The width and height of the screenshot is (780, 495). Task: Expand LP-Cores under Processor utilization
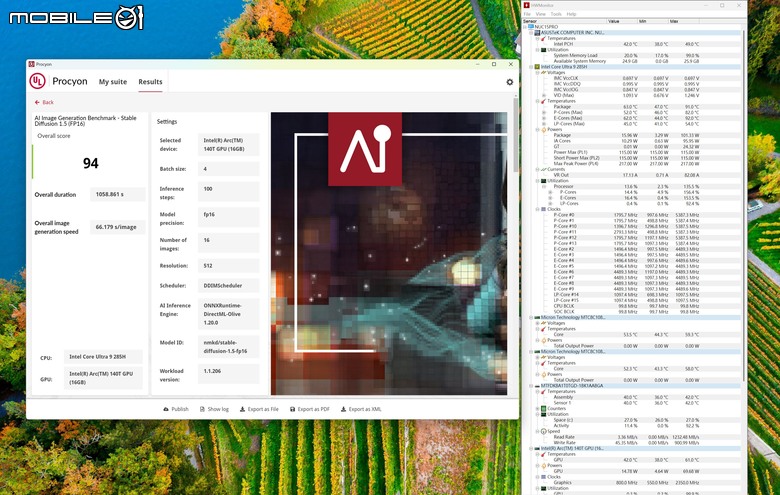(550, 203)
